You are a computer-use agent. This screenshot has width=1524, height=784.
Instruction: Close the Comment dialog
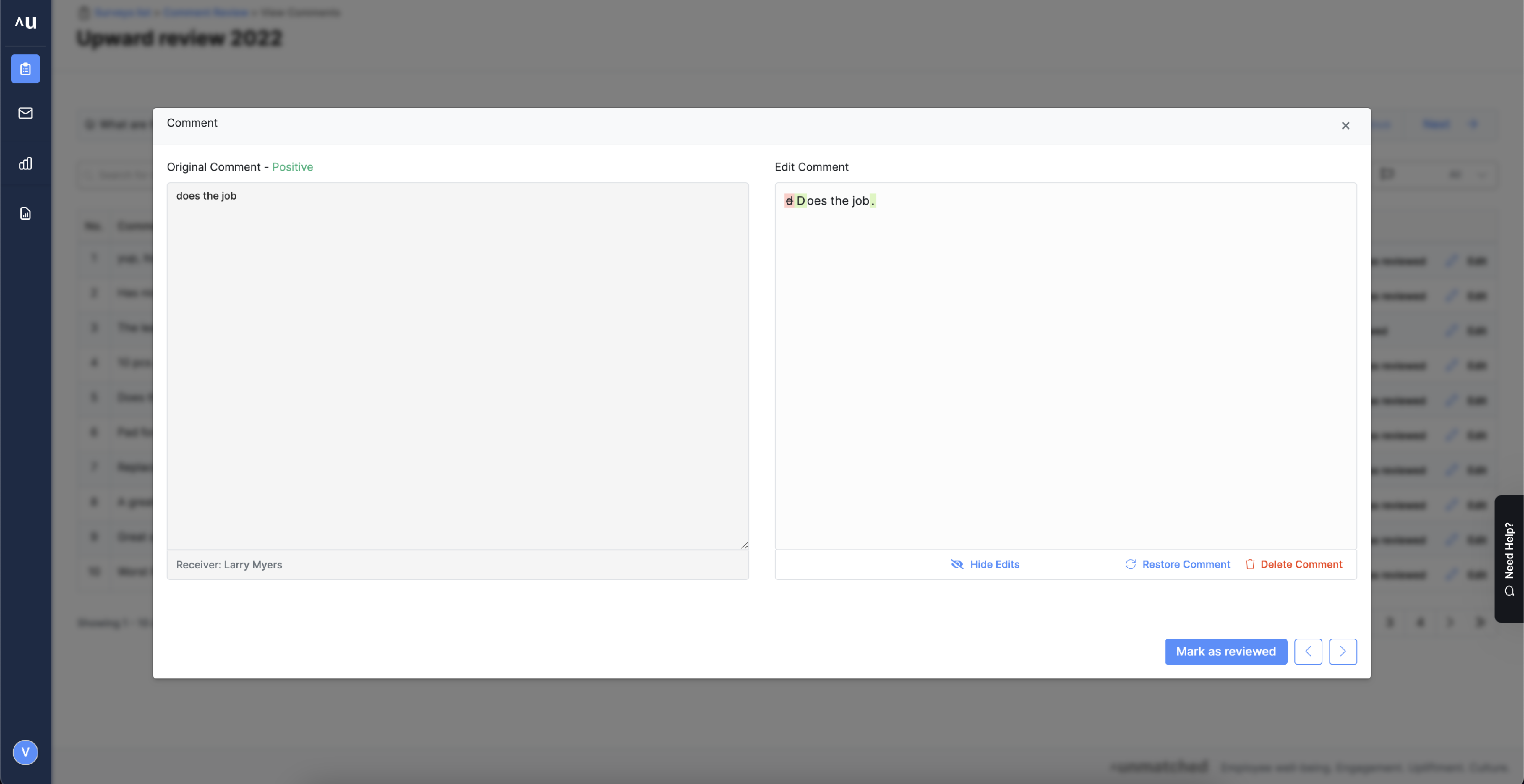(1345, 125)
